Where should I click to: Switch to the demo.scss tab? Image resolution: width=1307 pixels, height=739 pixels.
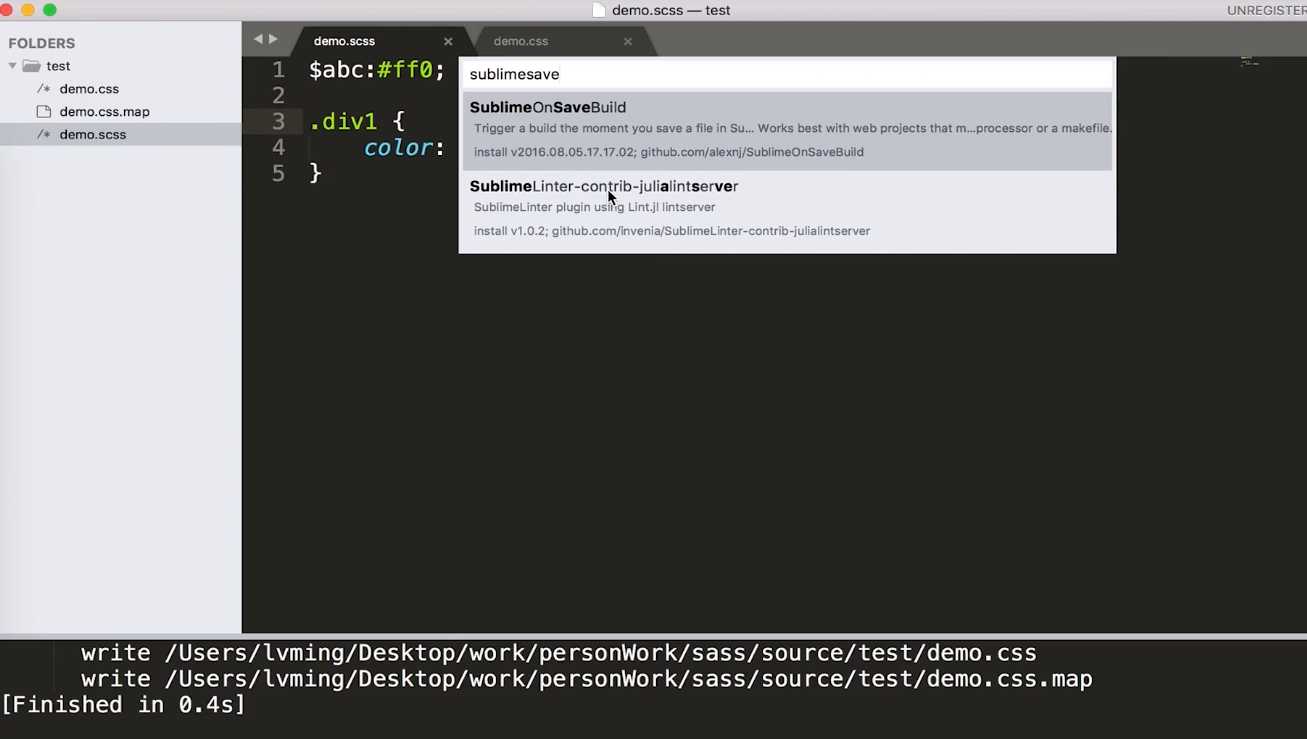click(344, 41)
